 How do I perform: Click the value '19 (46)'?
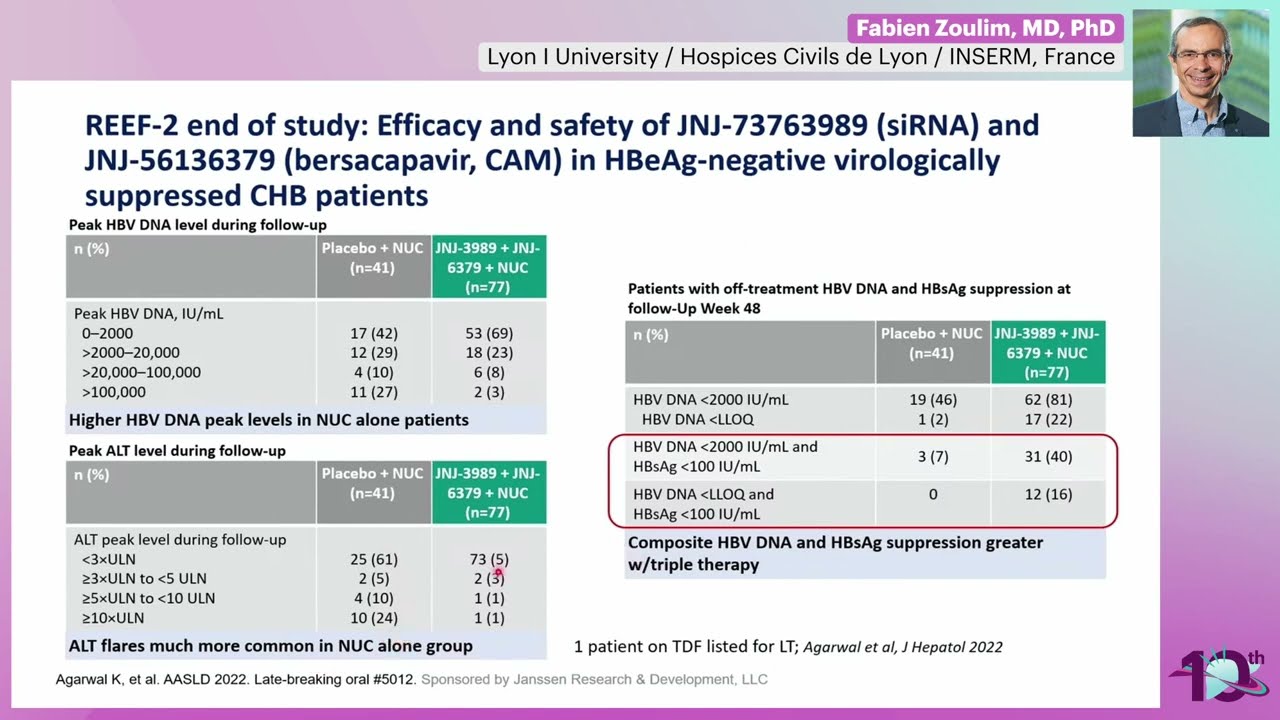pos(932,399)
